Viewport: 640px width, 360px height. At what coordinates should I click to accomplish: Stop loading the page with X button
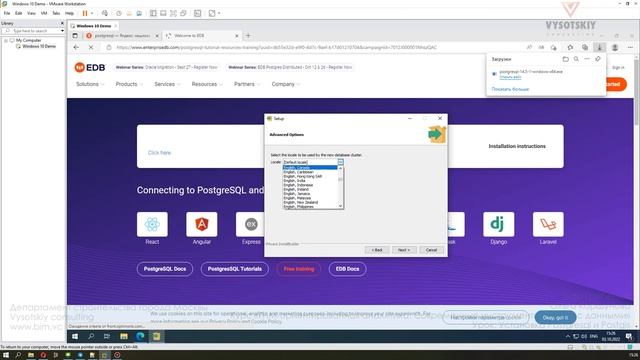pyautogui.click(x=91, y=47)
